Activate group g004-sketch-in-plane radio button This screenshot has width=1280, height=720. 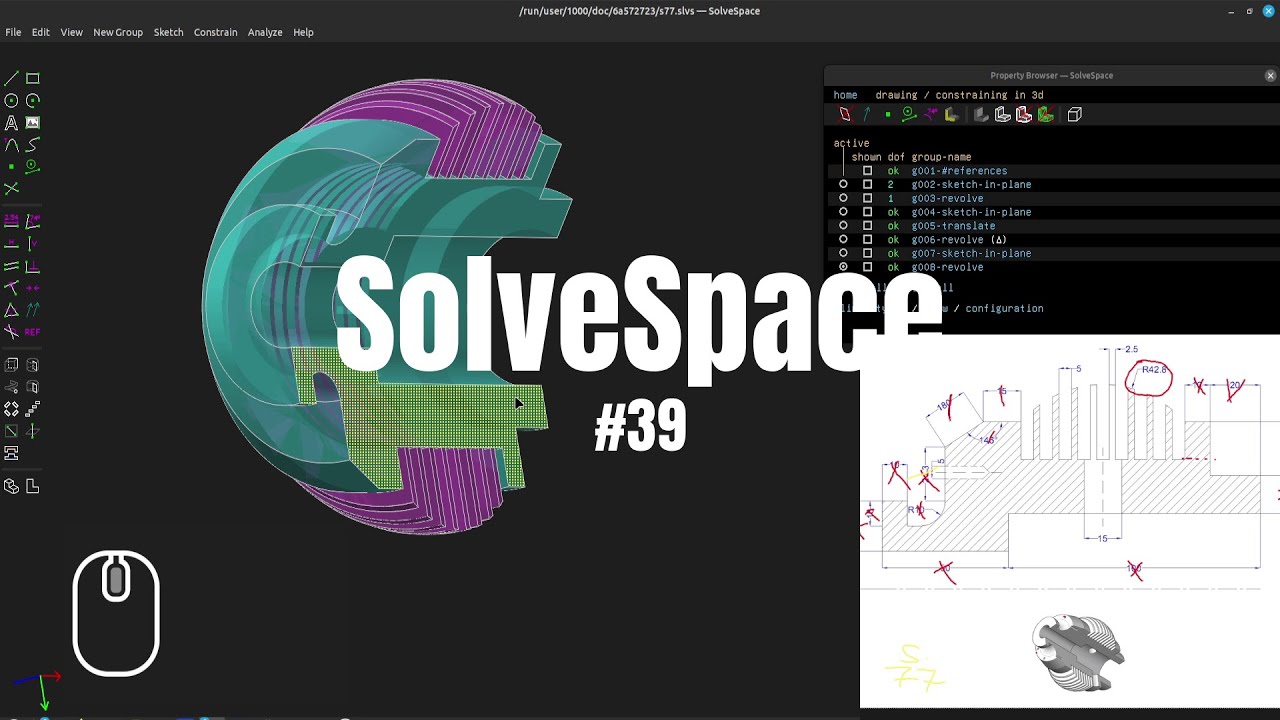pos(843,212)
